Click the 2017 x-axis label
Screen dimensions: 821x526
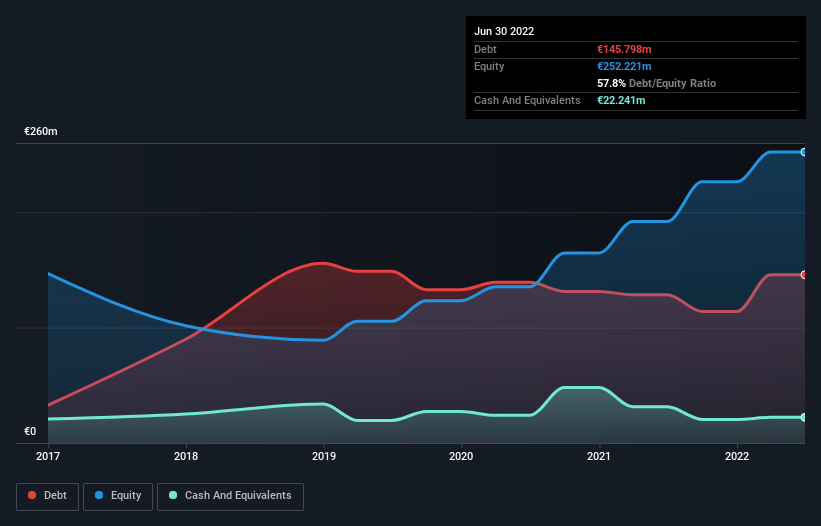click(x=48, y=456)
